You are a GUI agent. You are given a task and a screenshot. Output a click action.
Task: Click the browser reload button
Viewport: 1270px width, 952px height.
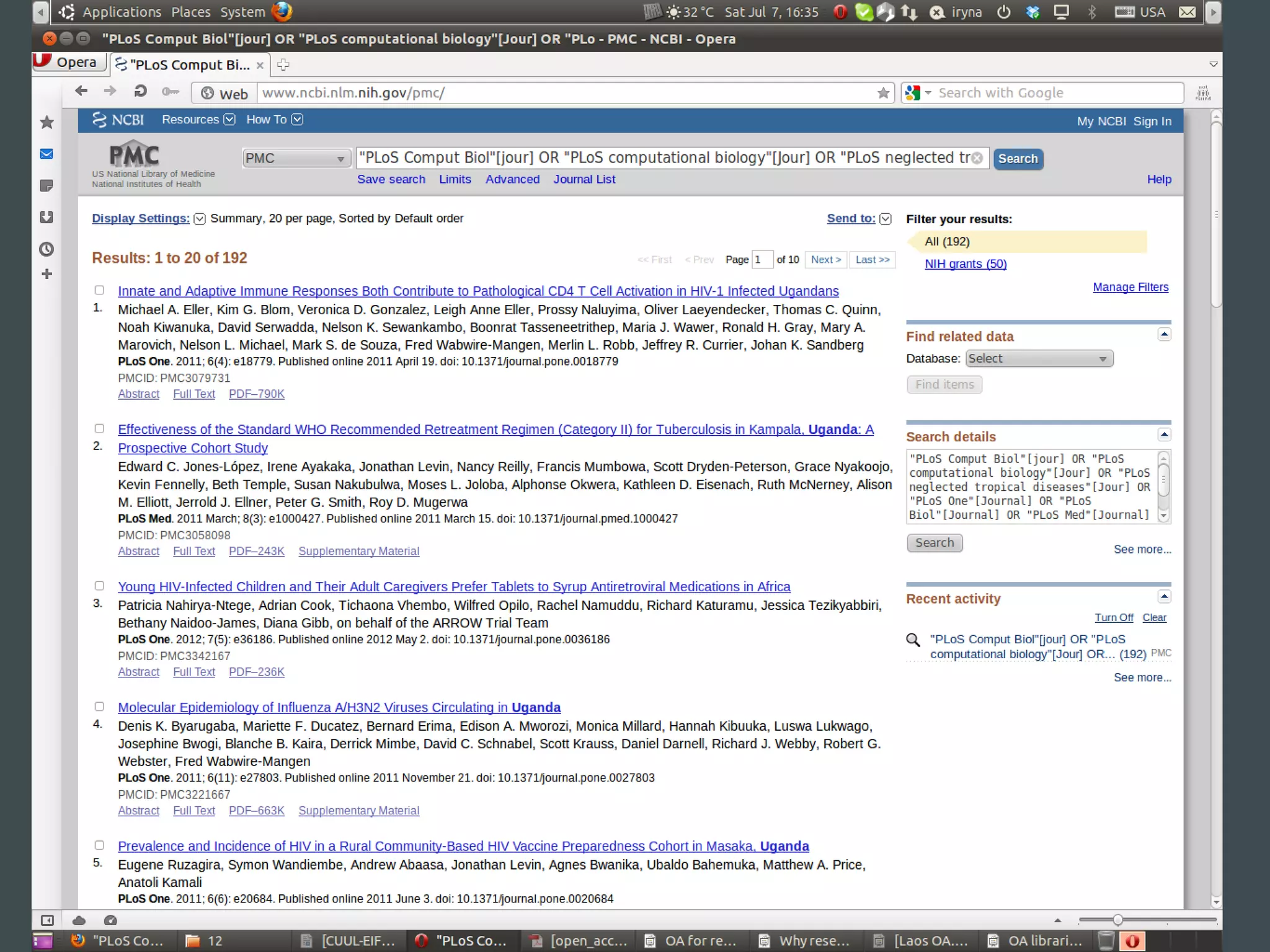(x=141, y=92)
